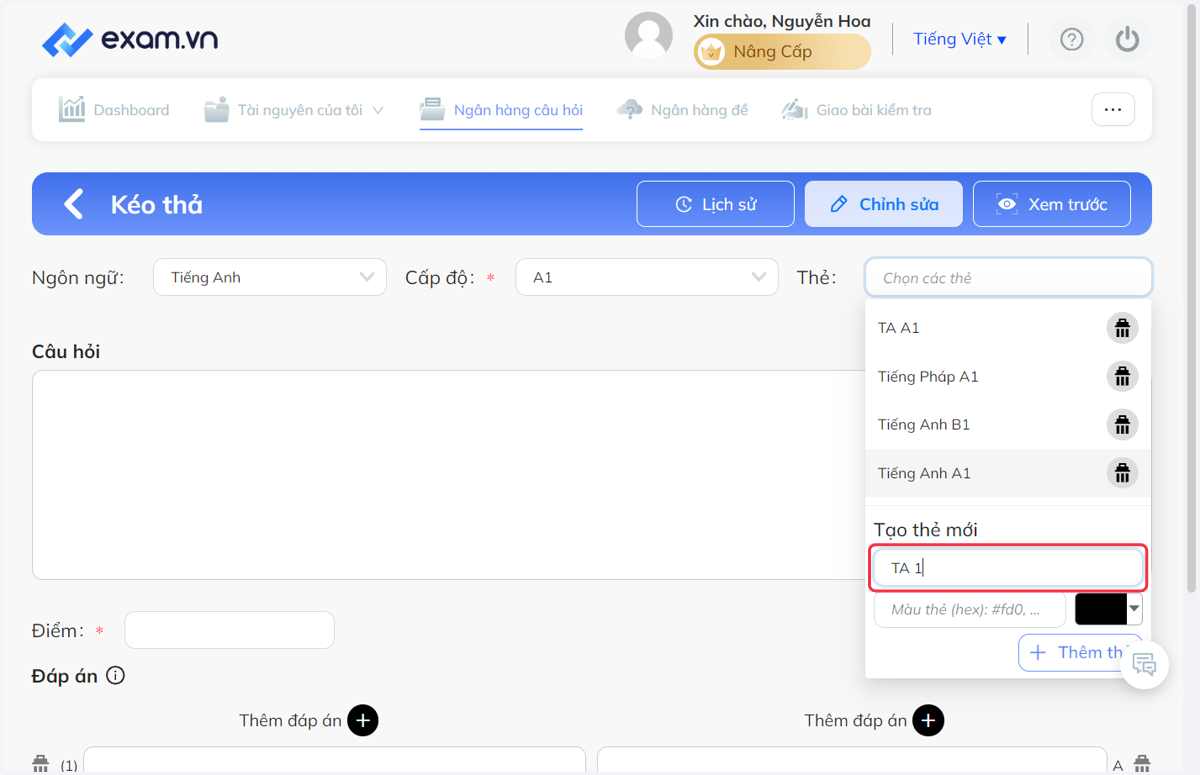
Task: Delete the Tiếng Pháp A1 tag
Action: click(1122, 376)
